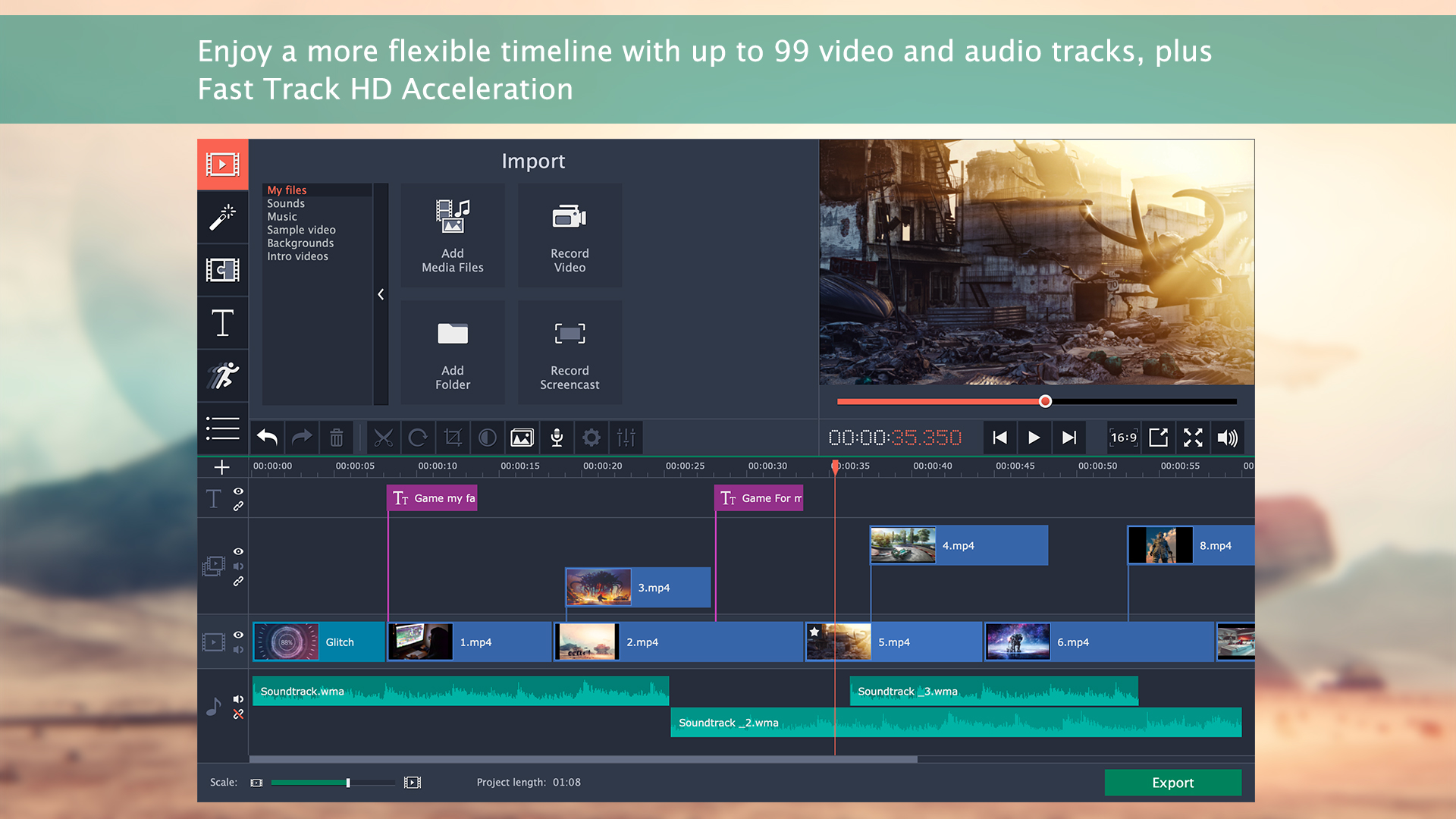Open the Color Adjustments tool

coord(487,438)
